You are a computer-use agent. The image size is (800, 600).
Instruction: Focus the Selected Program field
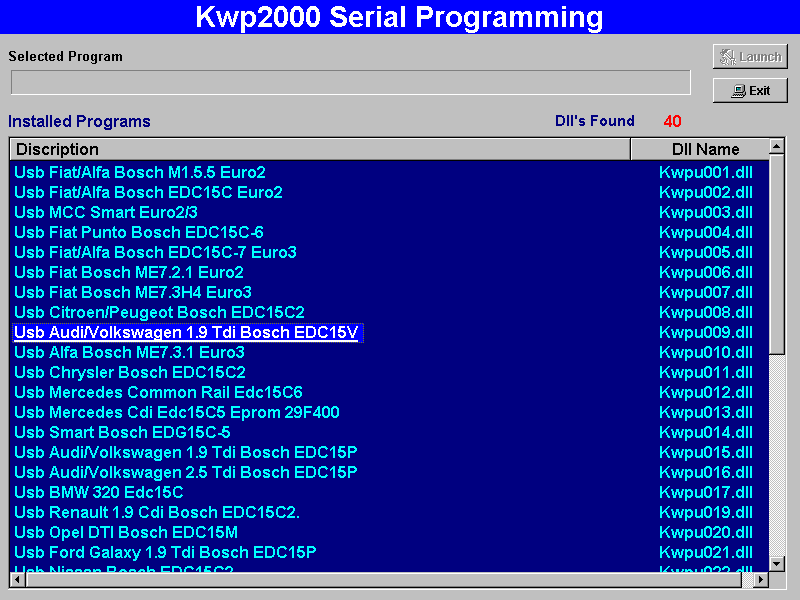click(351, 82)
